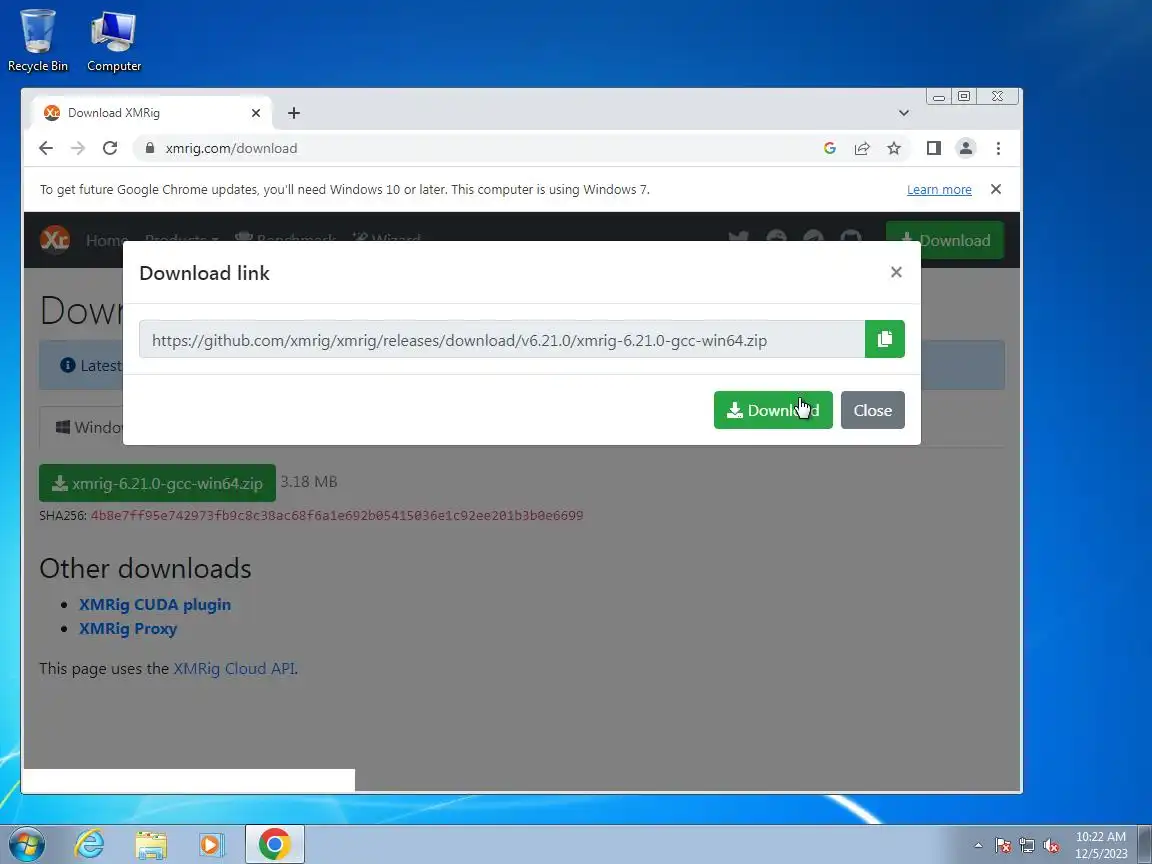Select the Download XMRig tab

(x=151, y=113)
